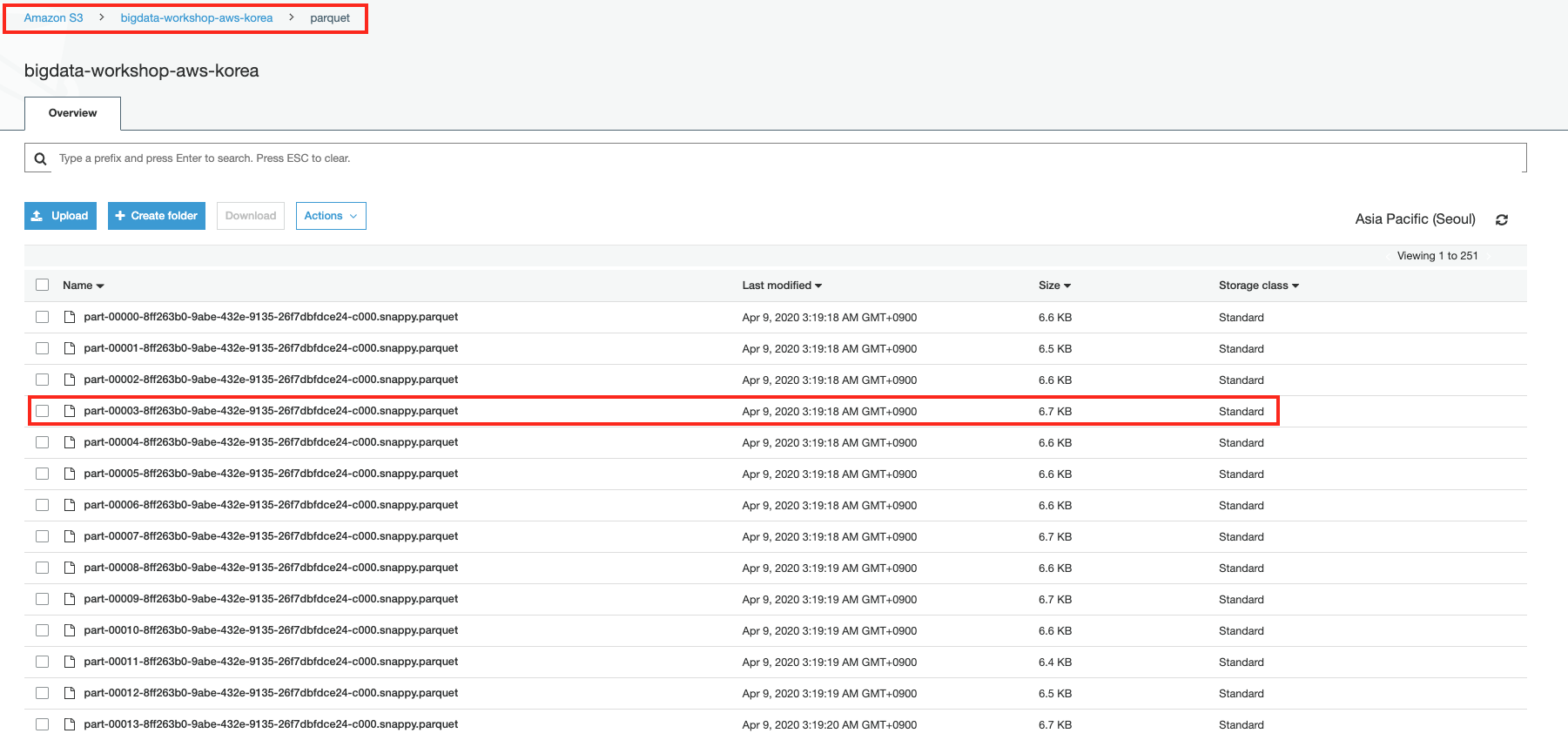
Task: Sort by Last modified column
Action: coord(781,286)
